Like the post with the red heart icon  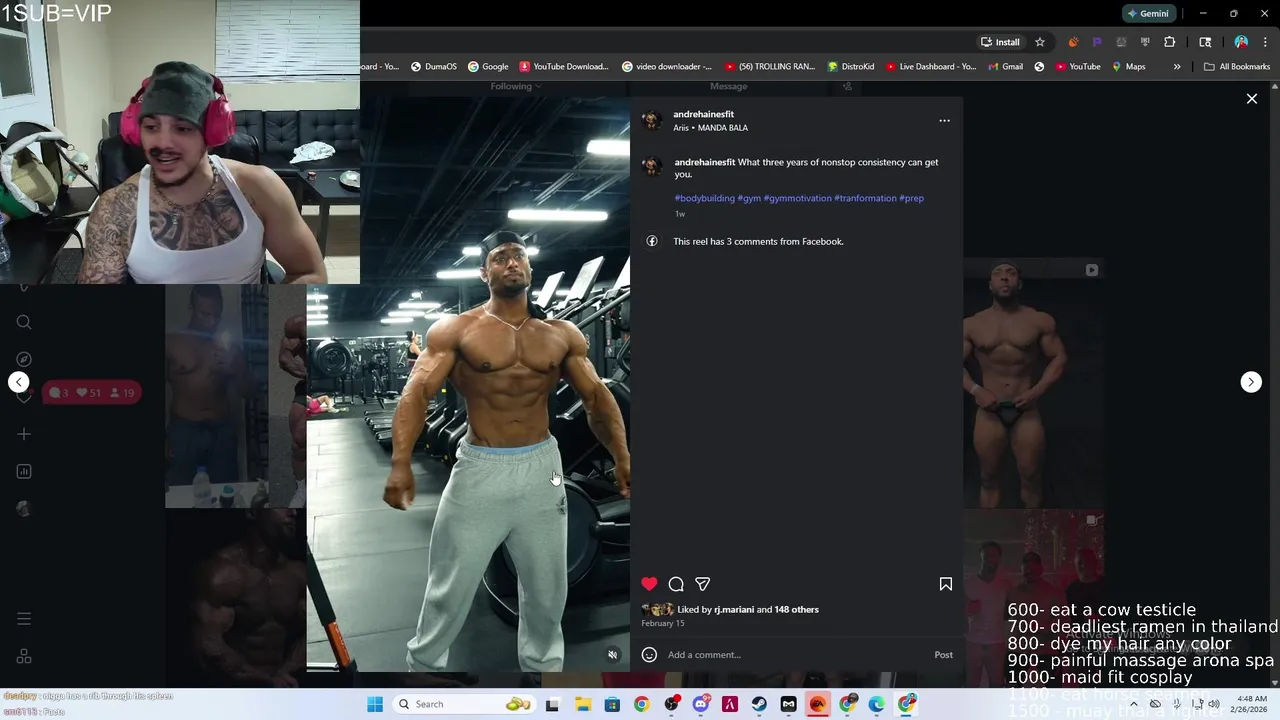point(649,584)
